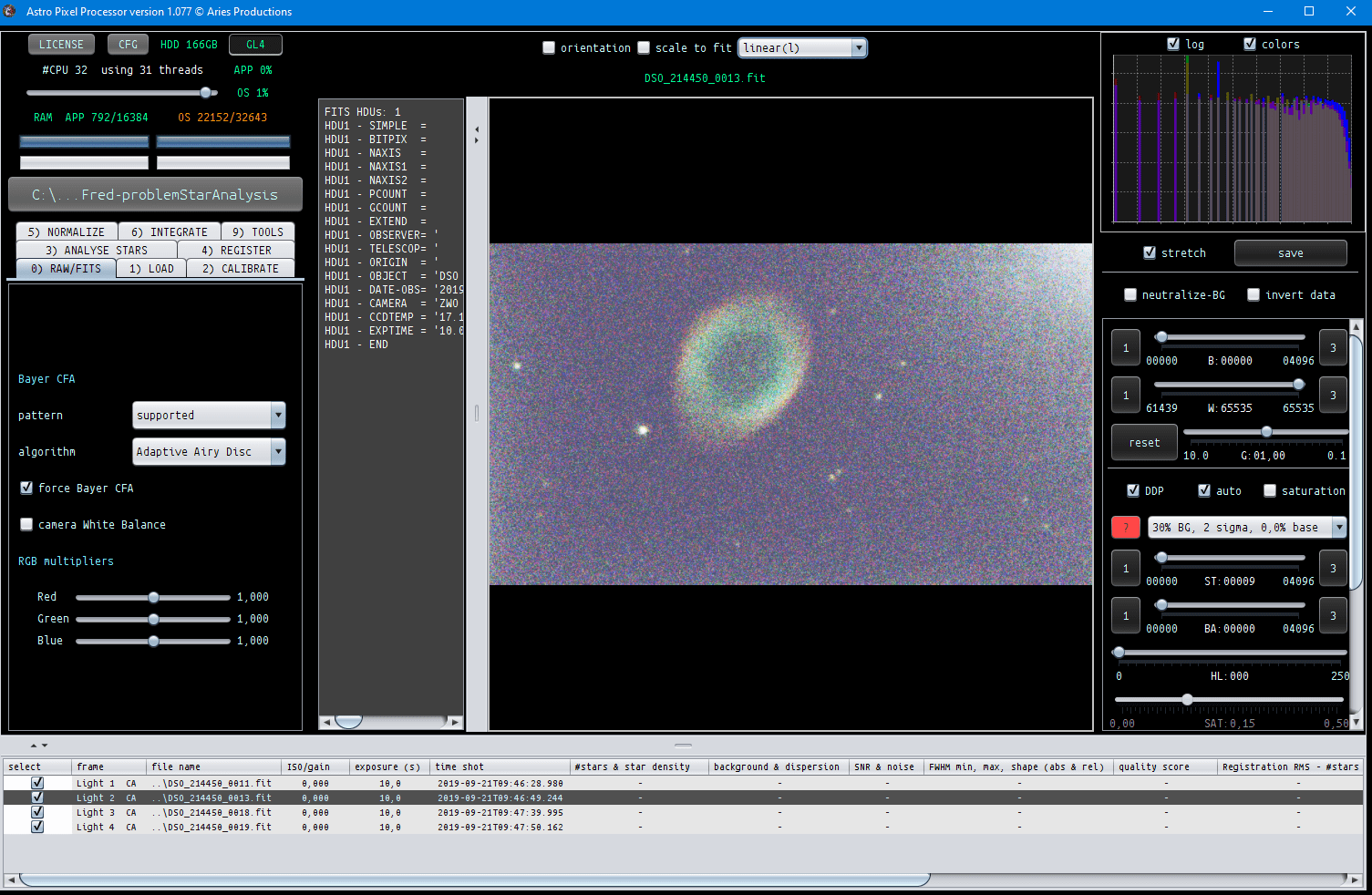Screen dimensions: 1372x895
Task: Click the file list horizontal scrollbar
Action: click(474, 880)
